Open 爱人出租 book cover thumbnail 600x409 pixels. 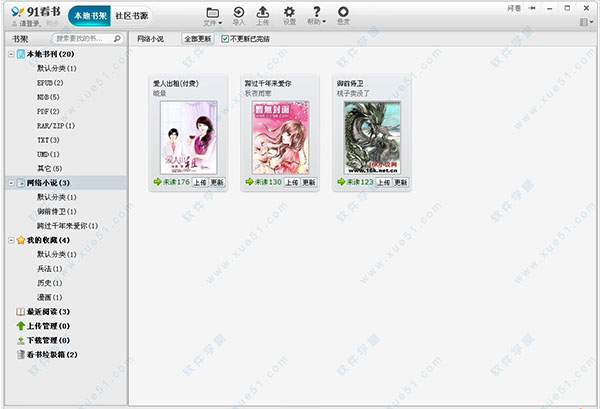point(189,138)
